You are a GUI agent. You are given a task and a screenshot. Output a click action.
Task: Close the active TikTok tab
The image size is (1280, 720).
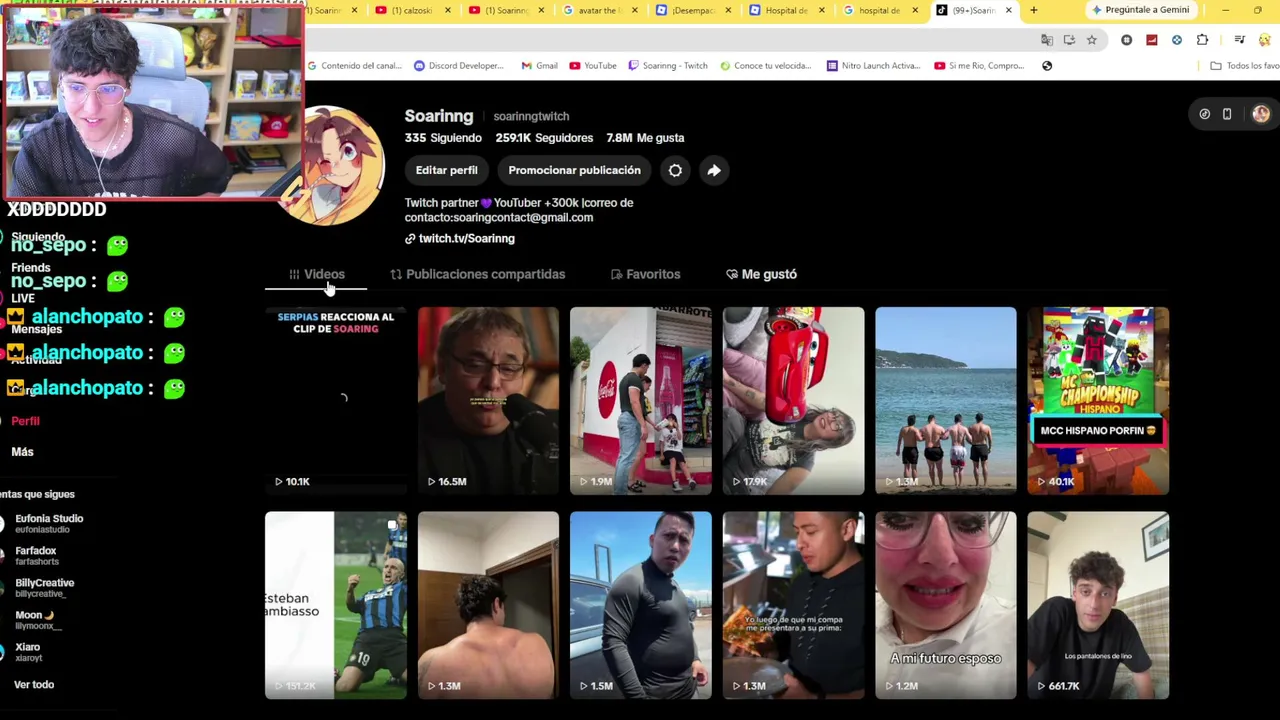coord(1008,10)
